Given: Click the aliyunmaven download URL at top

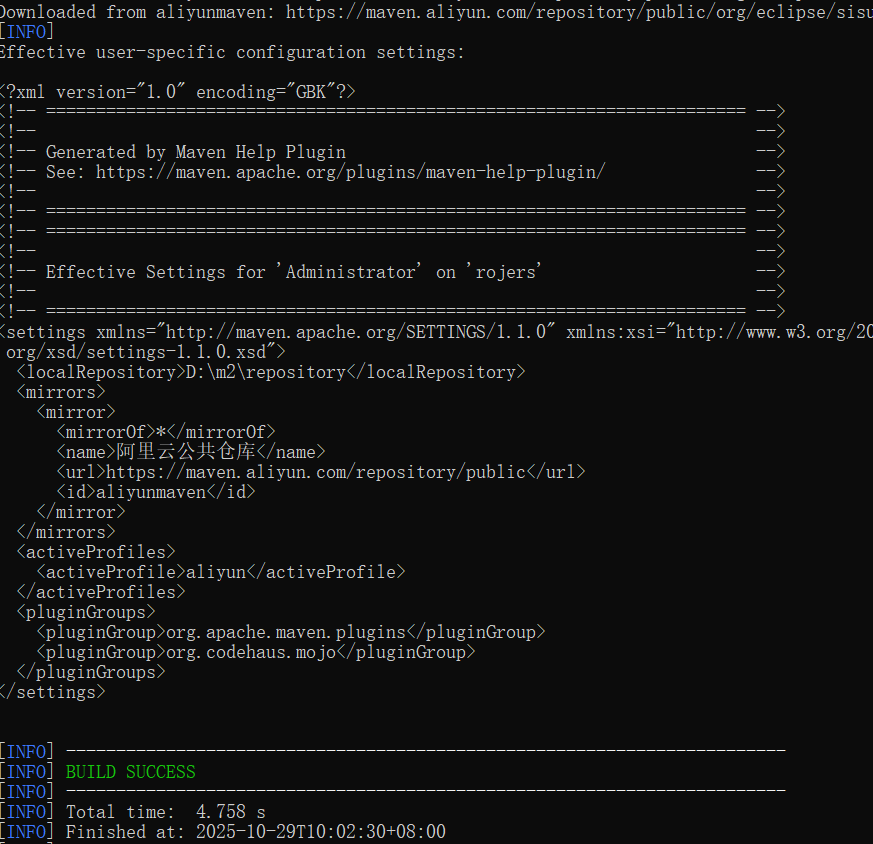Looking at the screenshot, I should click(x=578, y=12).
